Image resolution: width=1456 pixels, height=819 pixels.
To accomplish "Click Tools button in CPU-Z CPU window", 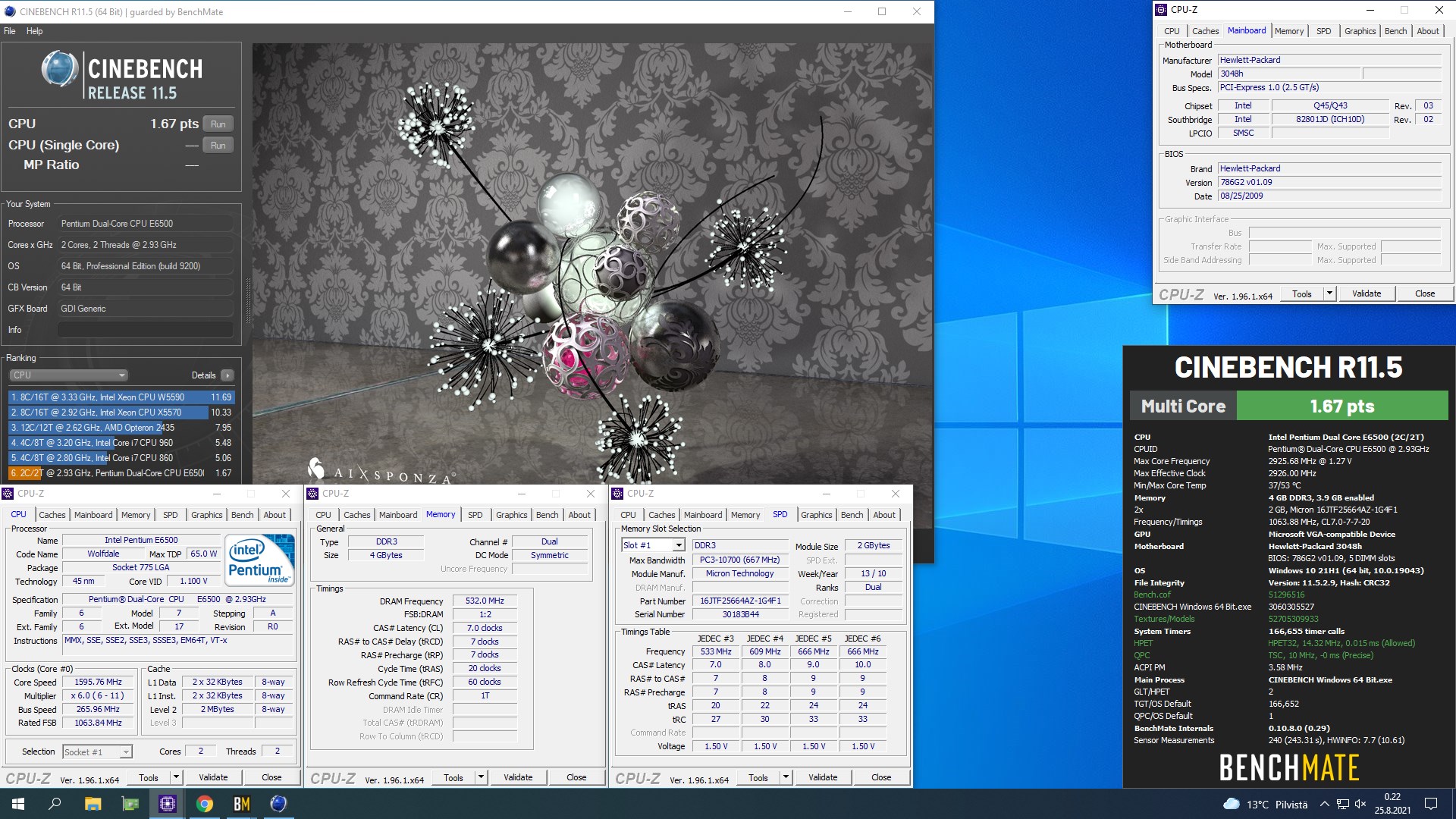I will click(x=149, y=777).
